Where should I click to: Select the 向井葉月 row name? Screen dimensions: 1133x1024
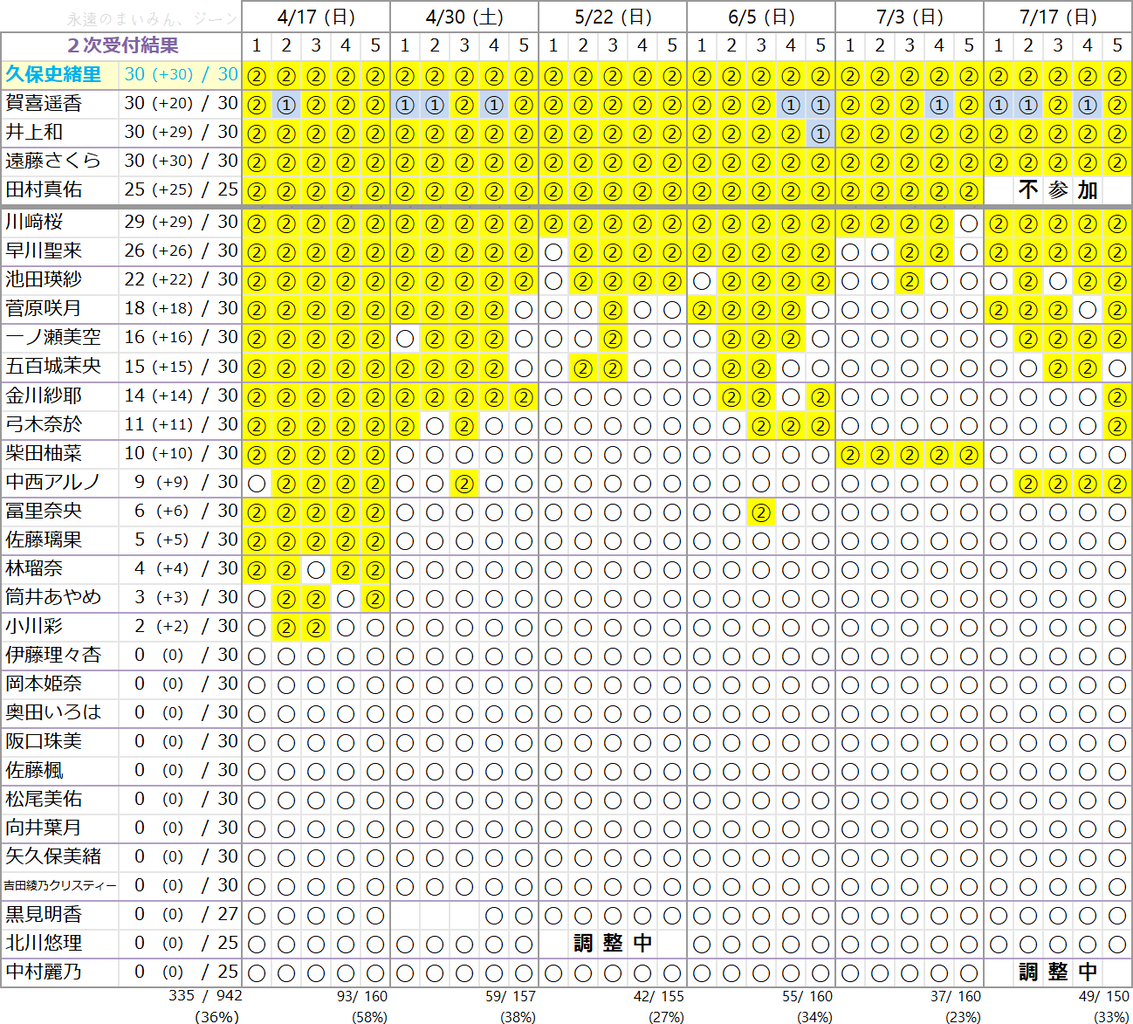click(x=44, y=829)
